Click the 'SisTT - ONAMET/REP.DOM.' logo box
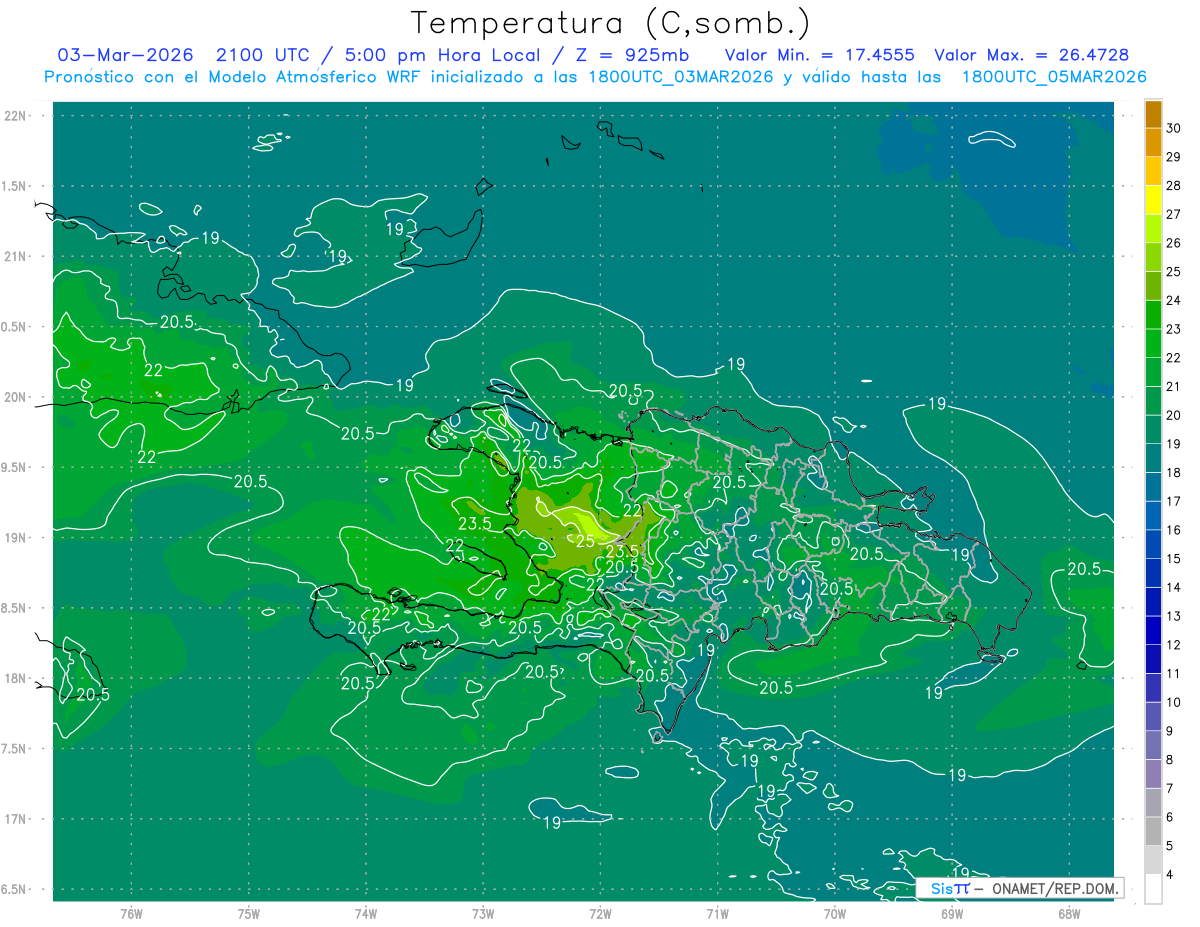This screenshot has height=927, width=1200. click(1019, 888)
